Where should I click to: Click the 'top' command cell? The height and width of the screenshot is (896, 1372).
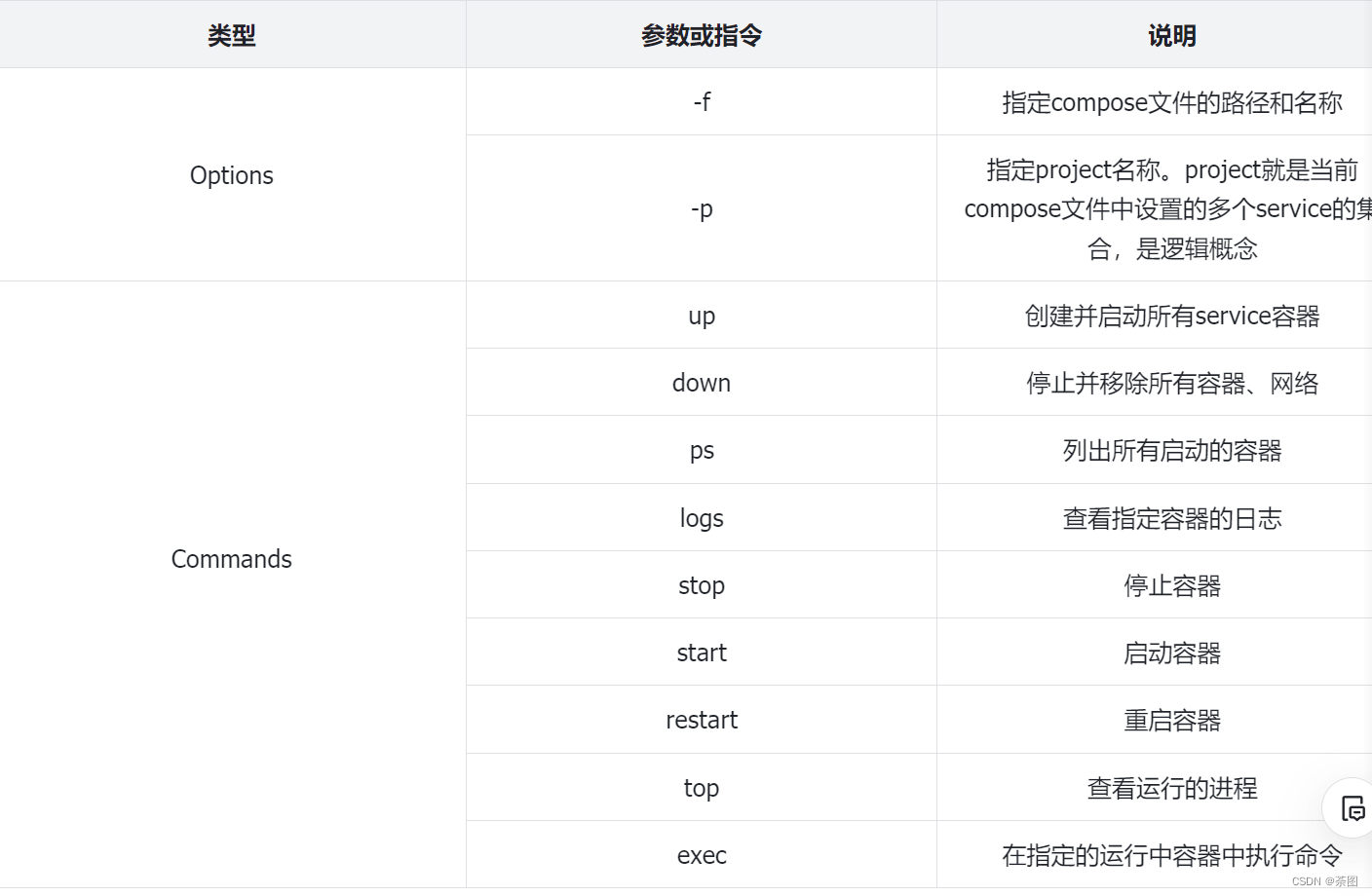[702, 787]
